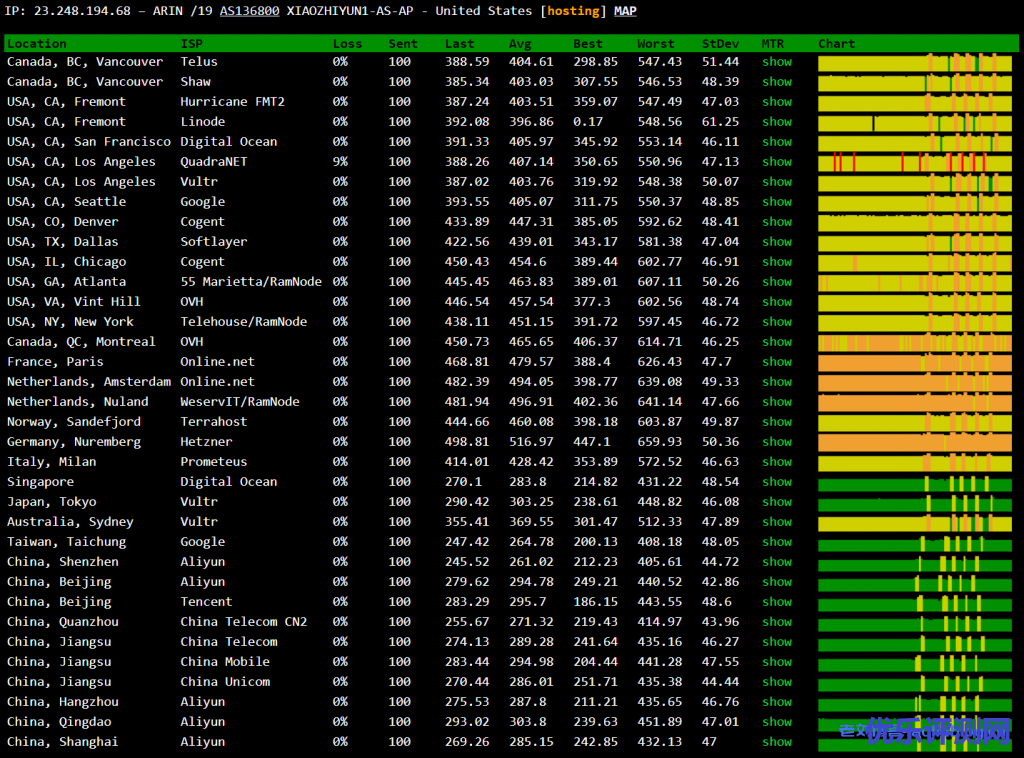The height and width of the screenshot is (758, 1024).
Task: Show MTR for Paris Online.net row
Action: point(776,362)
